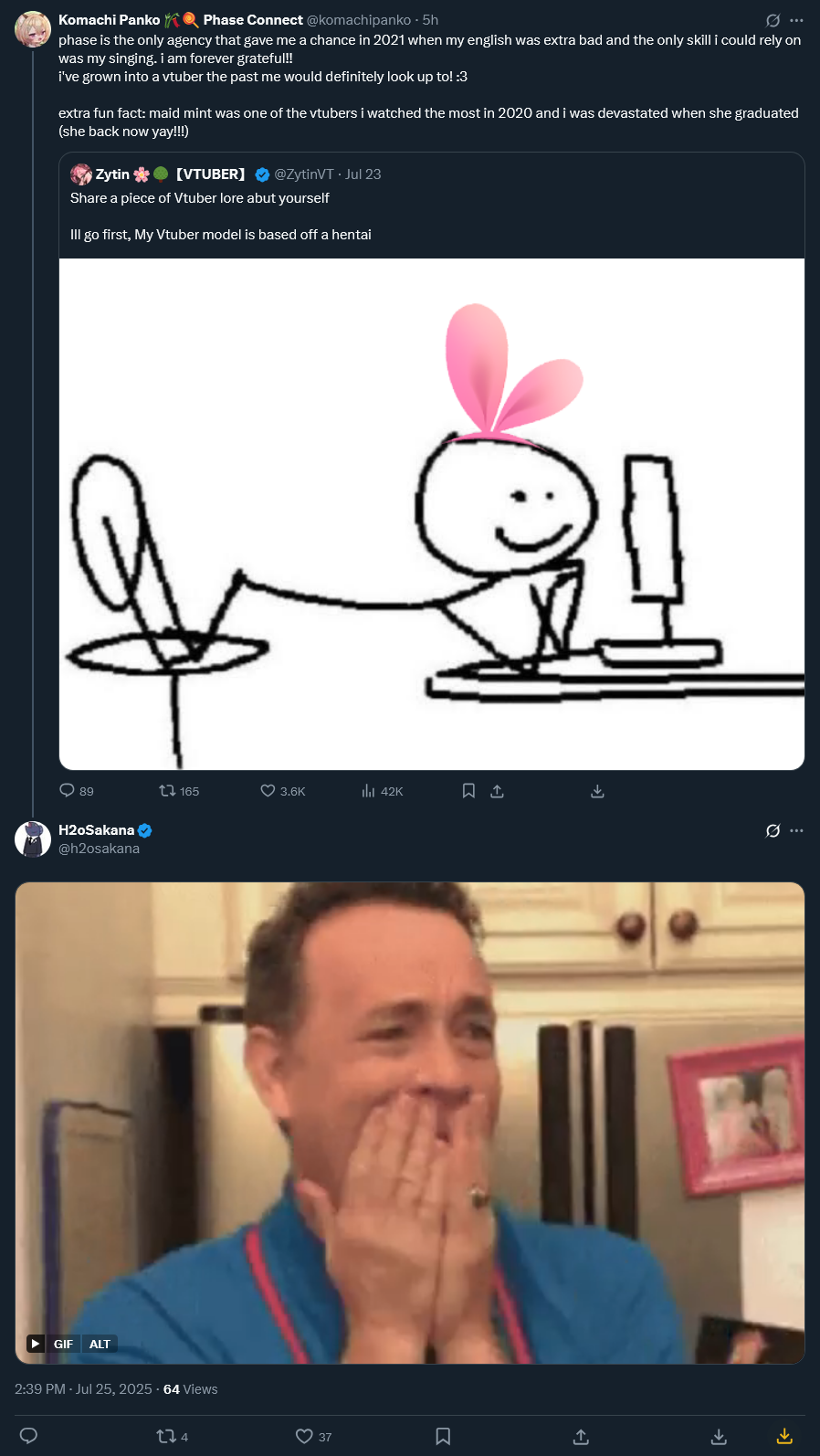Screen dimensions: 820x1456
Task: Show ALT text for the GIF
Action: pos(100,1344)
